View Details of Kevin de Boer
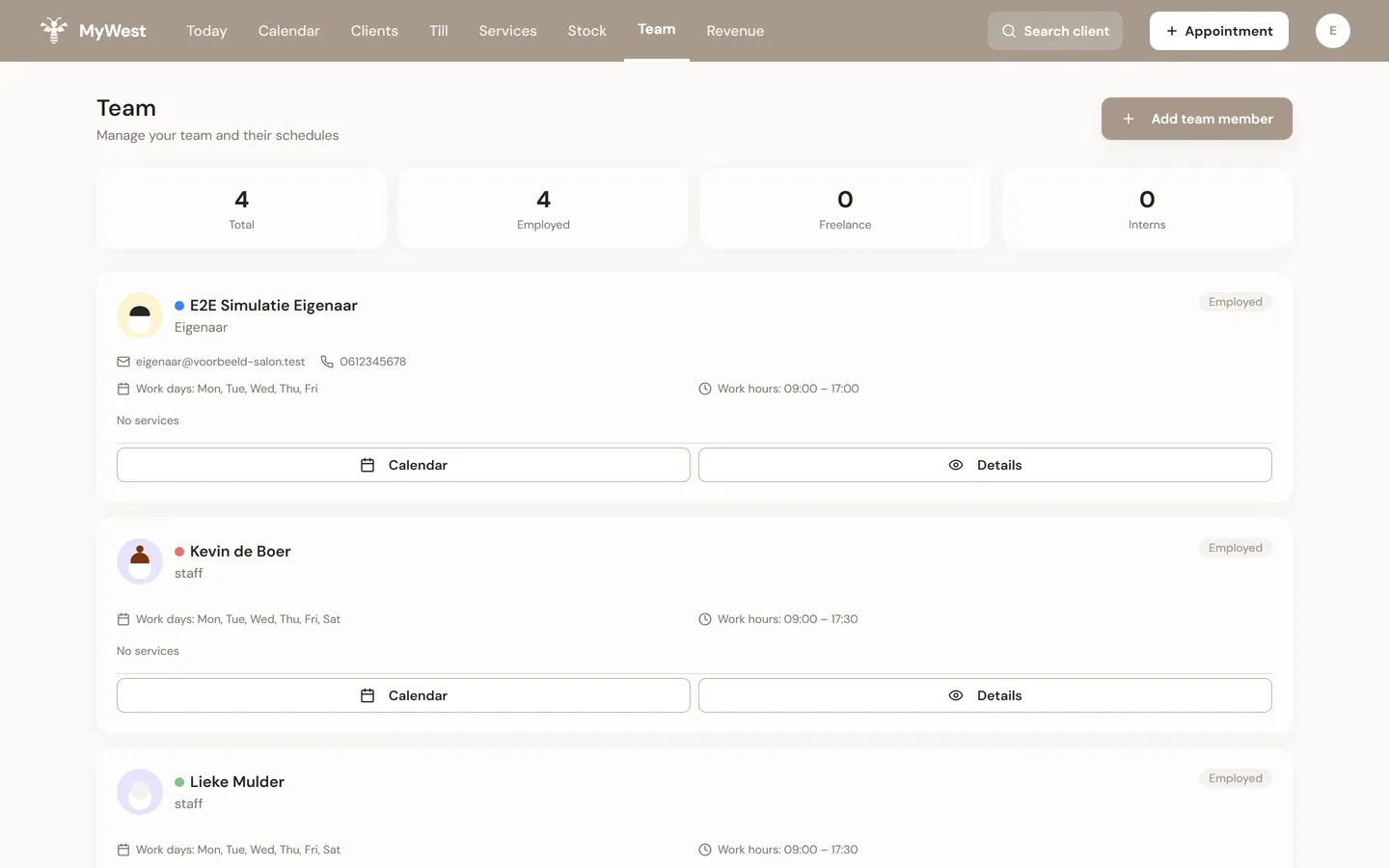The height and width of the screenshot is (868, 1389). (x=985, y=695)
